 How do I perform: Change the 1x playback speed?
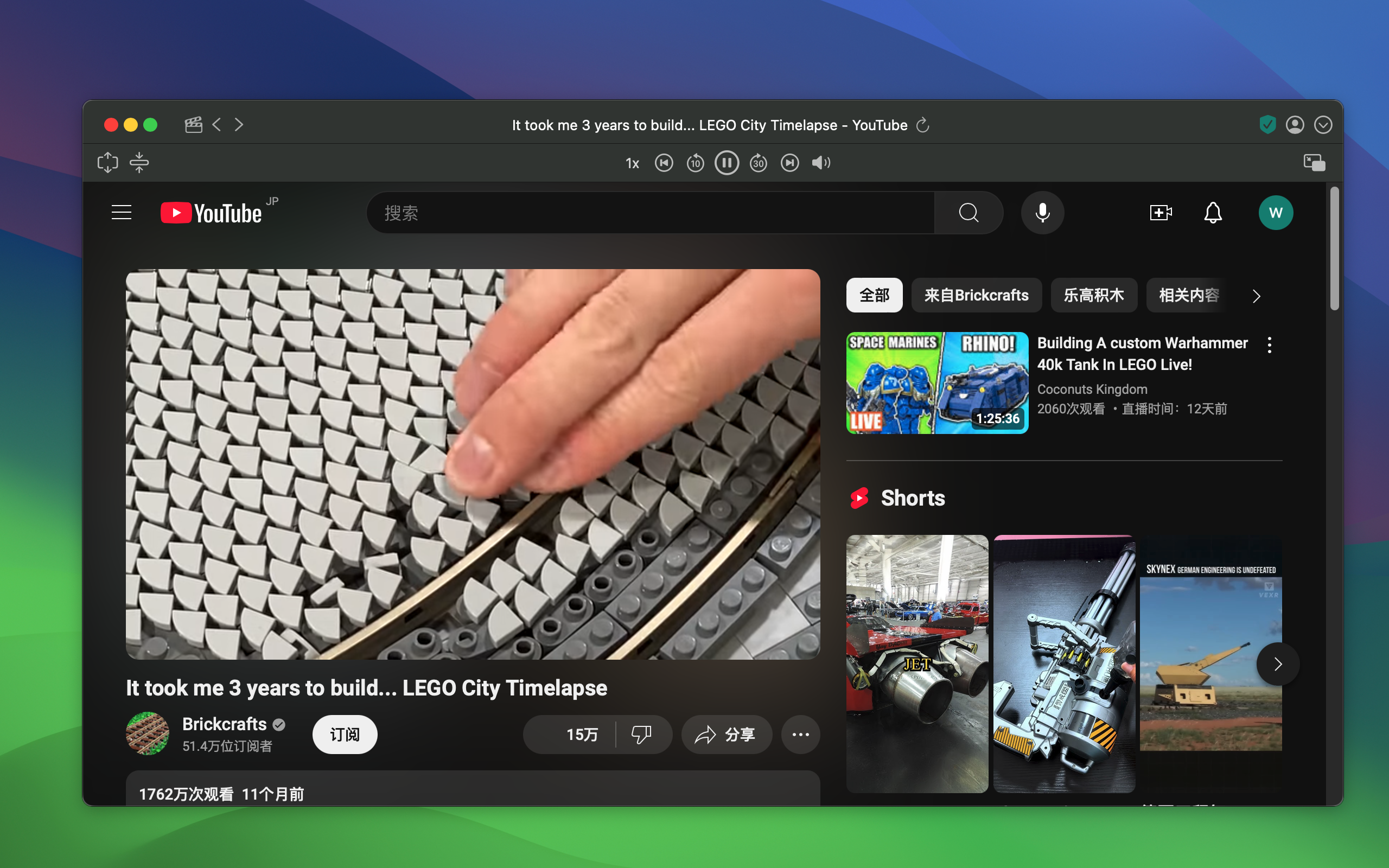(x=632, y=164)
